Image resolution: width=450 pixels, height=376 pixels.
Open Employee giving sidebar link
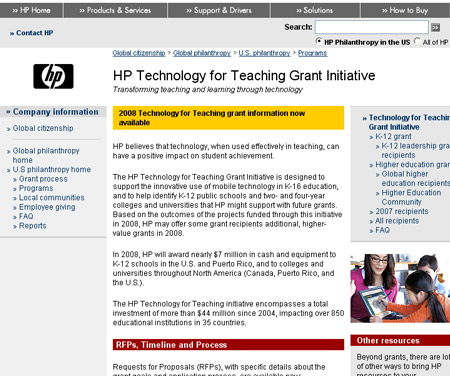(x=47, y=207)
